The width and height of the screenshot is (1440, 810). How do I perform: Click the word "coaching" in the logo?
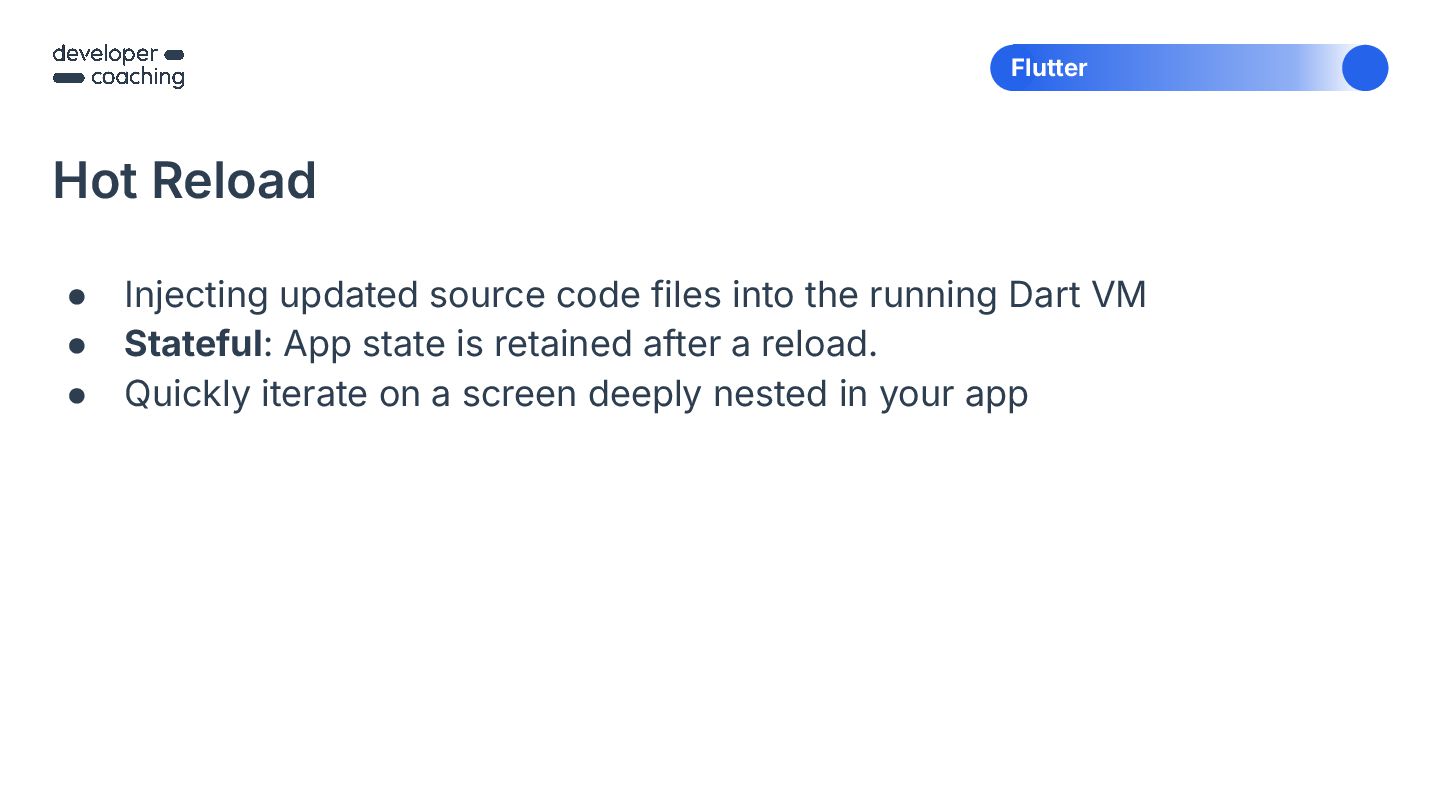138,78
